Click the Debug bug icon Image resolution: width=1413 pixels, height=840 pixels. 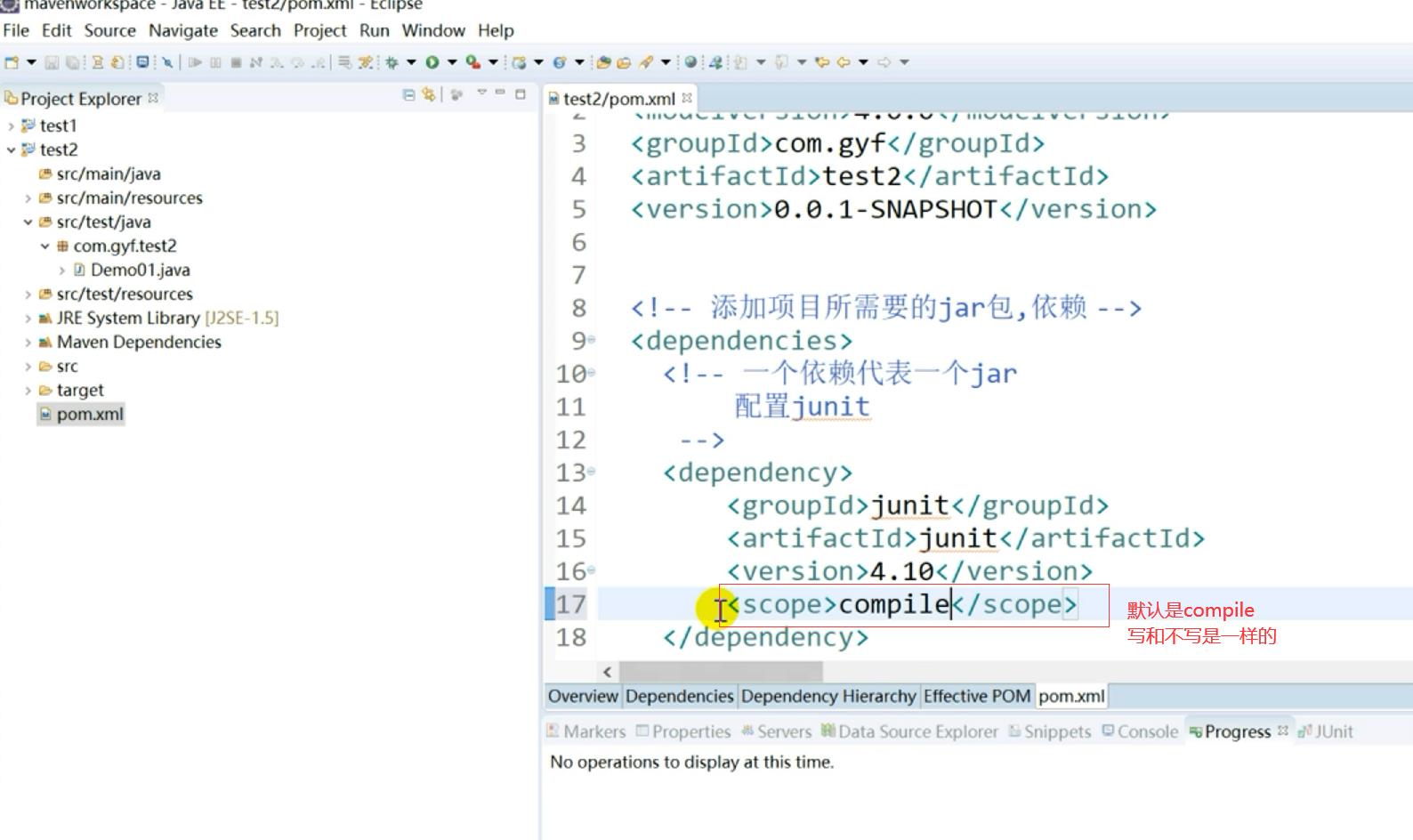pyautogui.click(x=392, y=62)
